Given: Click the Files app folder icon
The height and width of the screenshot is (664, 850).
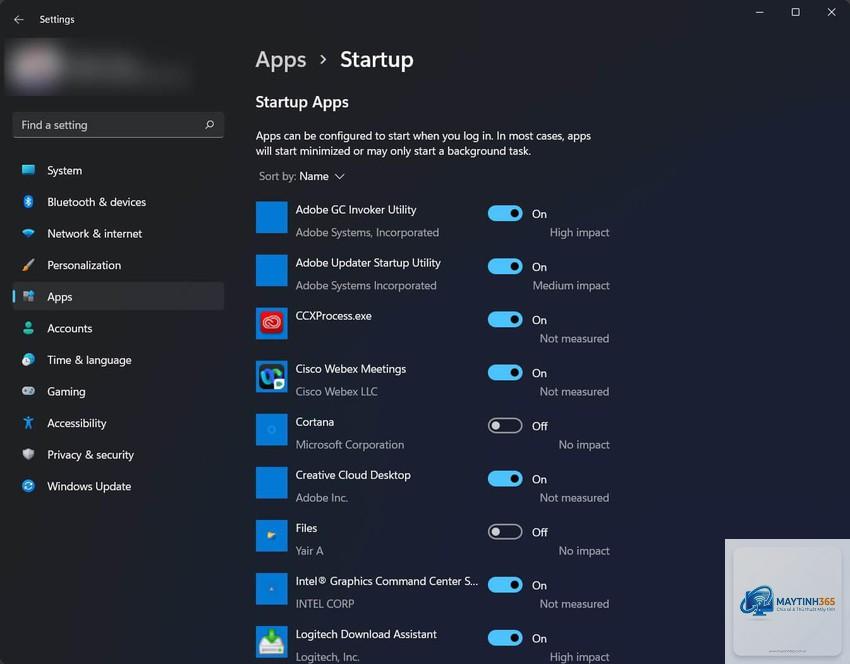Looking at the screenshot, I should coord(272,536).
